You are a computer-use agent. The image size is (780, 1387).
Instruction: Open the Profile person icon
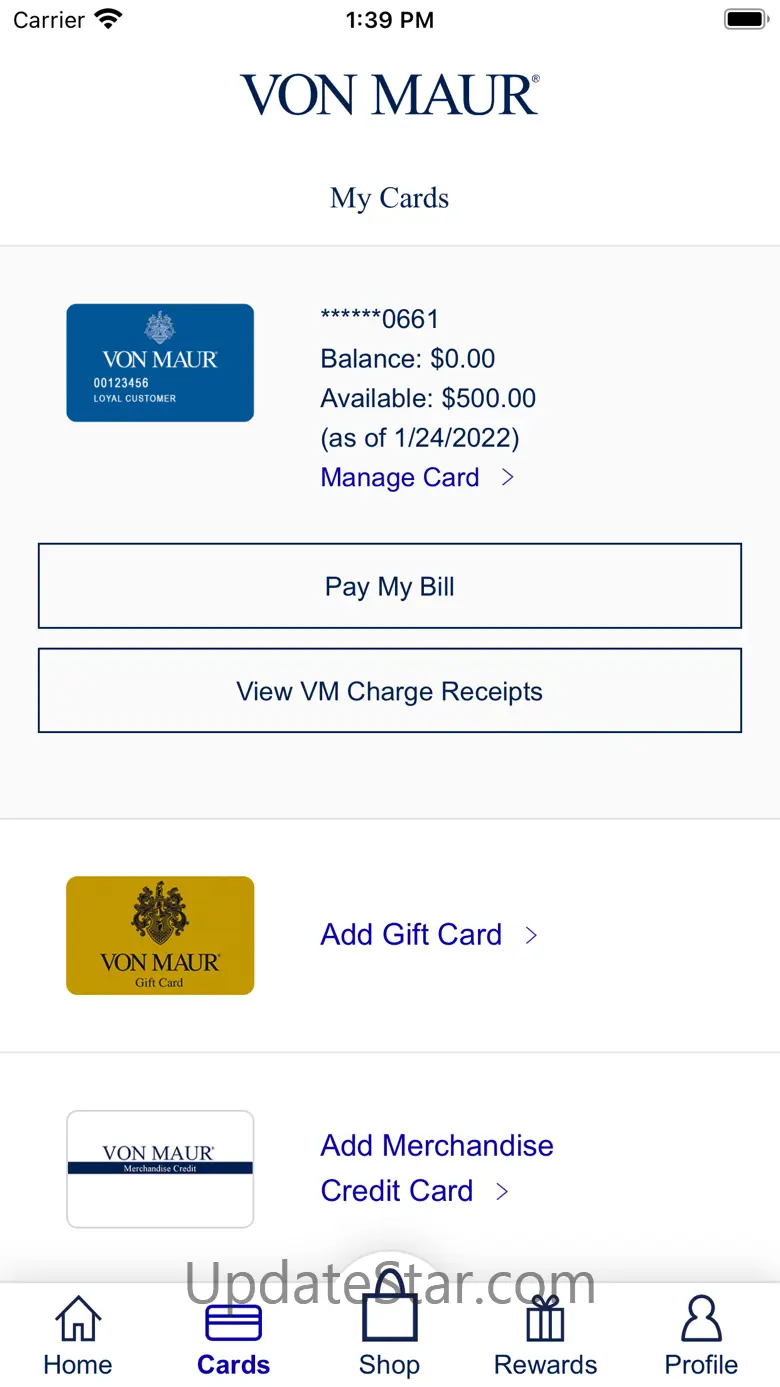(x=701, y=1319)
